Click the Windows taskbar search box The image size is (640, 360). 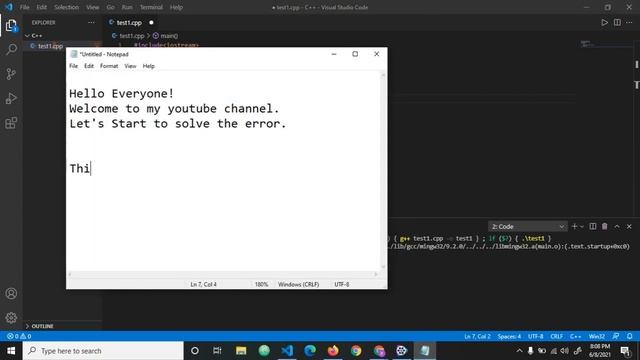103,351
